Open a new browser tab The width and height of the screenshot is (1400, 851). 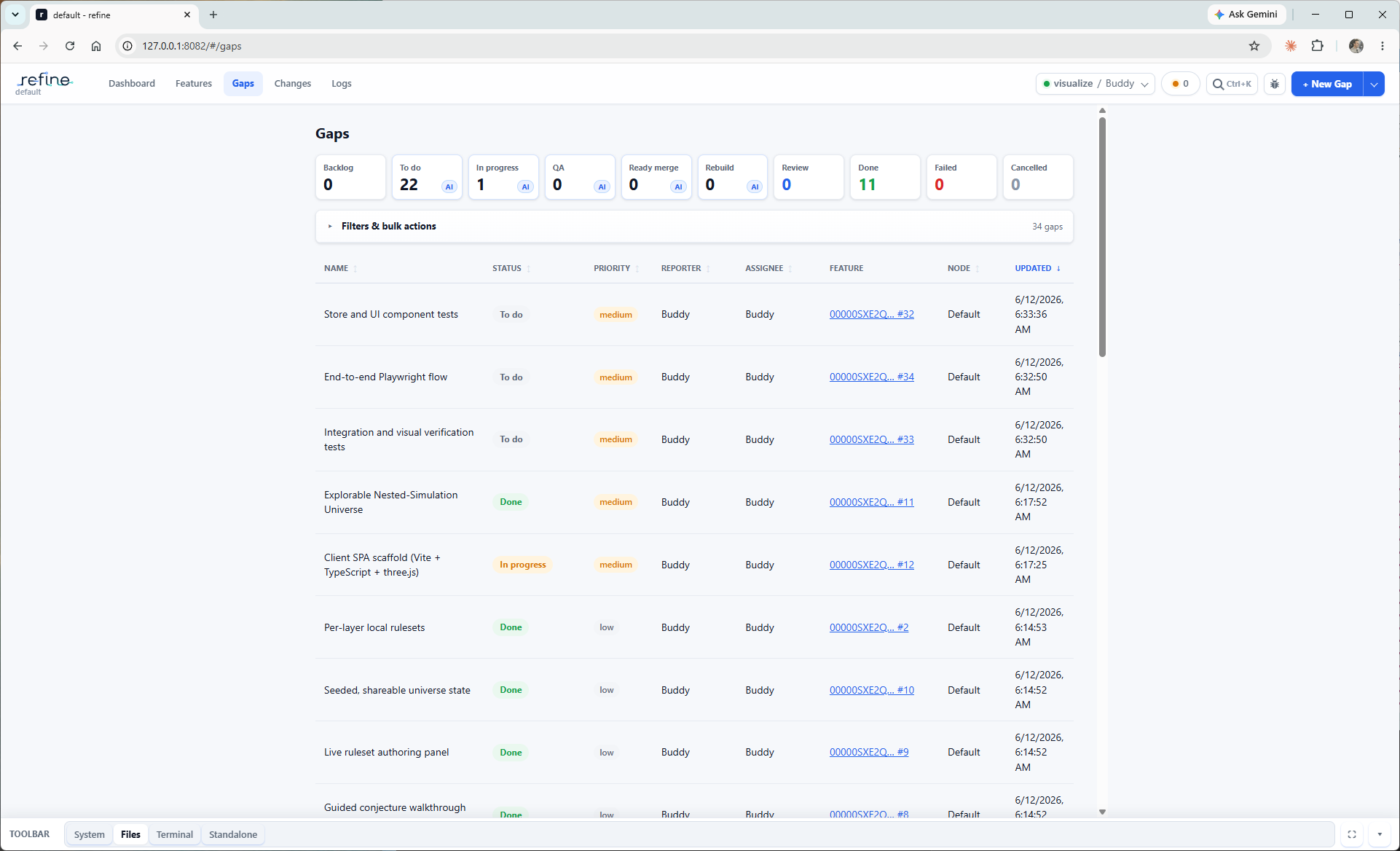(213, 15)
